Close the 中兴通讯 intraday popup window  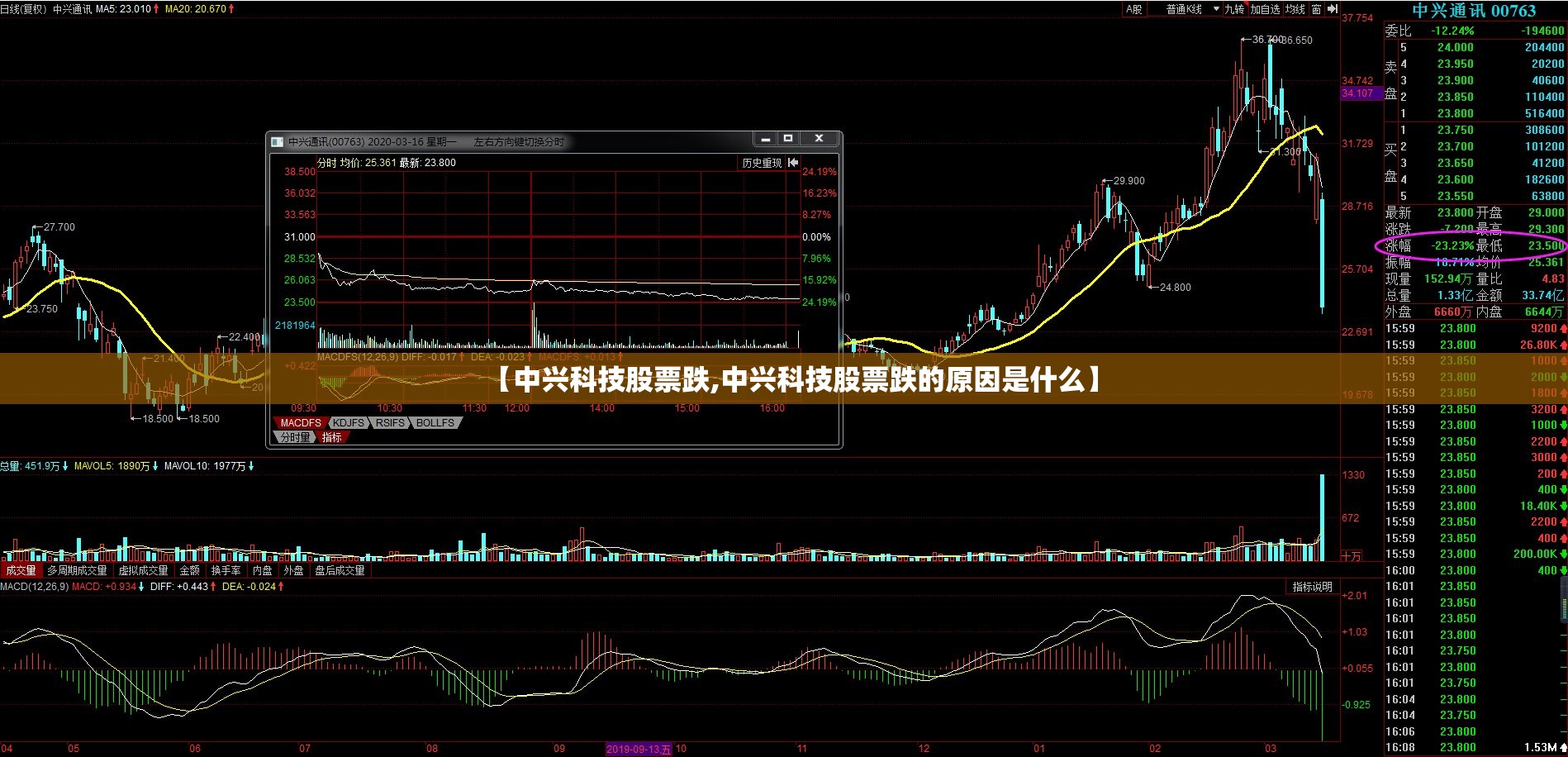coord(819,139)
